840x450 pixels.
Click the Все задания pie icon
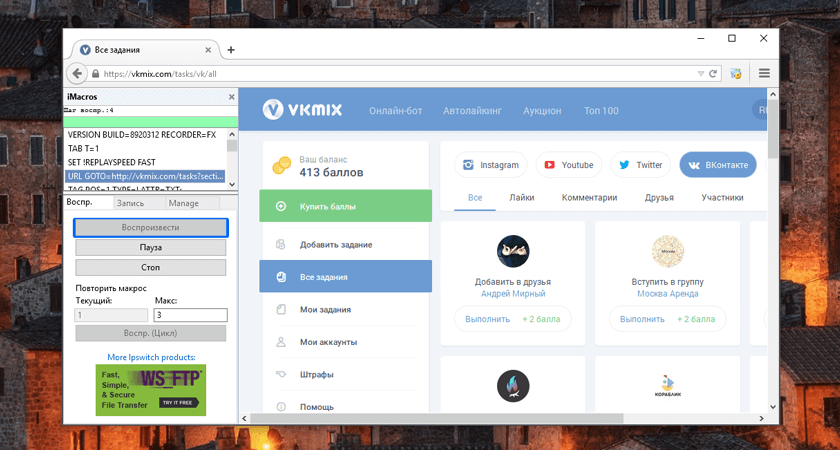tap(281, 277)
